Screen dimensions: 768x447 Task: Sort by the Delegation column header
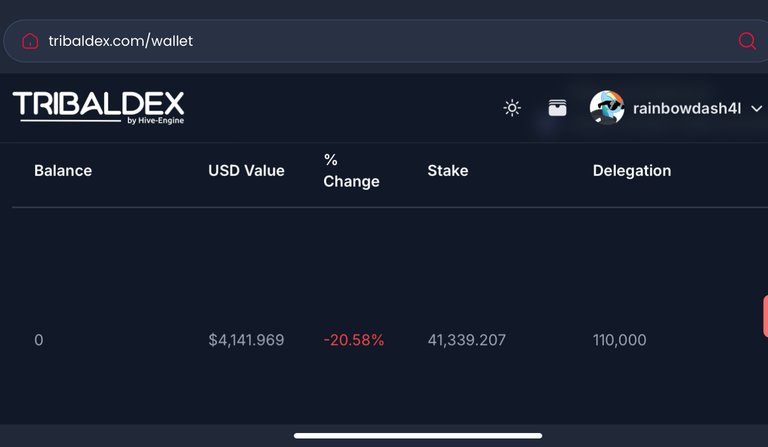pyautogui.click(x=632, y=170)
